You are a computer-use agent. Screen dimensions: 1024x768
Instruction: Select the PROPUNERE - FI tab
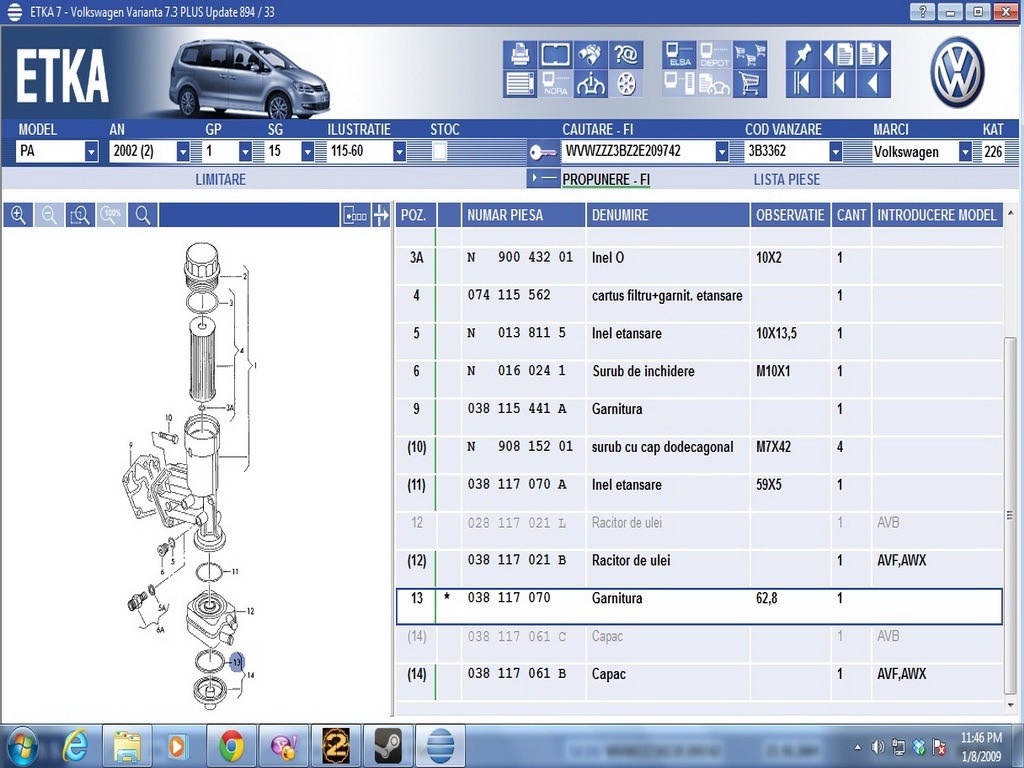pos(606,179)
